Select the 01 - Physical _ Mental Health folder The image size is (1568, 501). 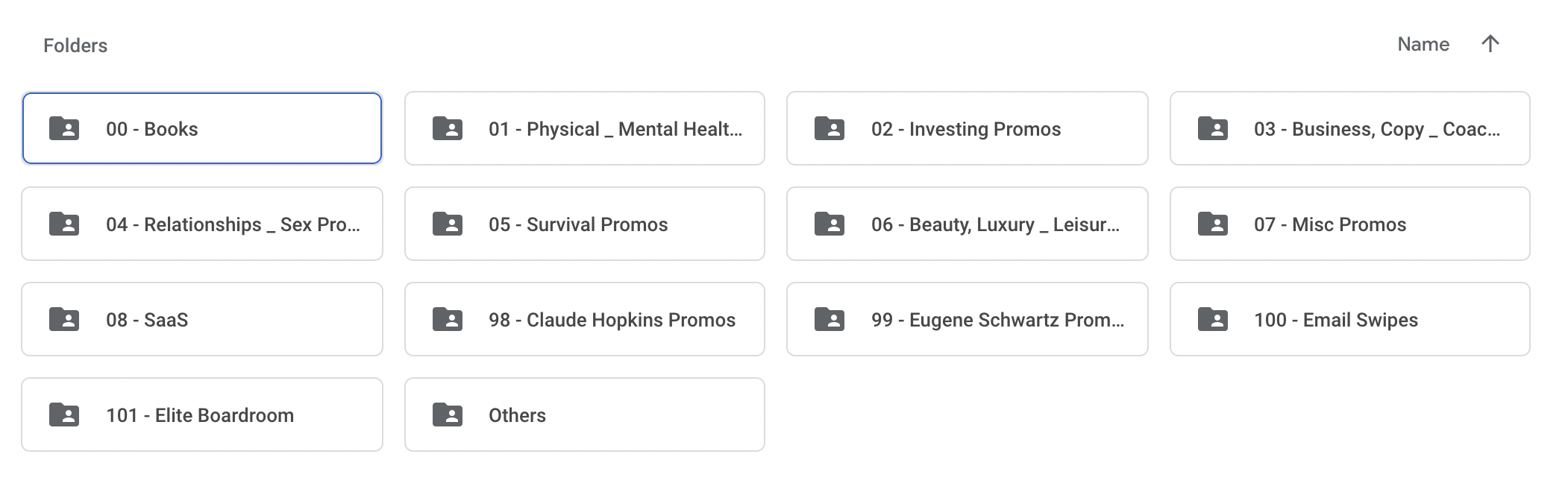(x=585, y=128)
